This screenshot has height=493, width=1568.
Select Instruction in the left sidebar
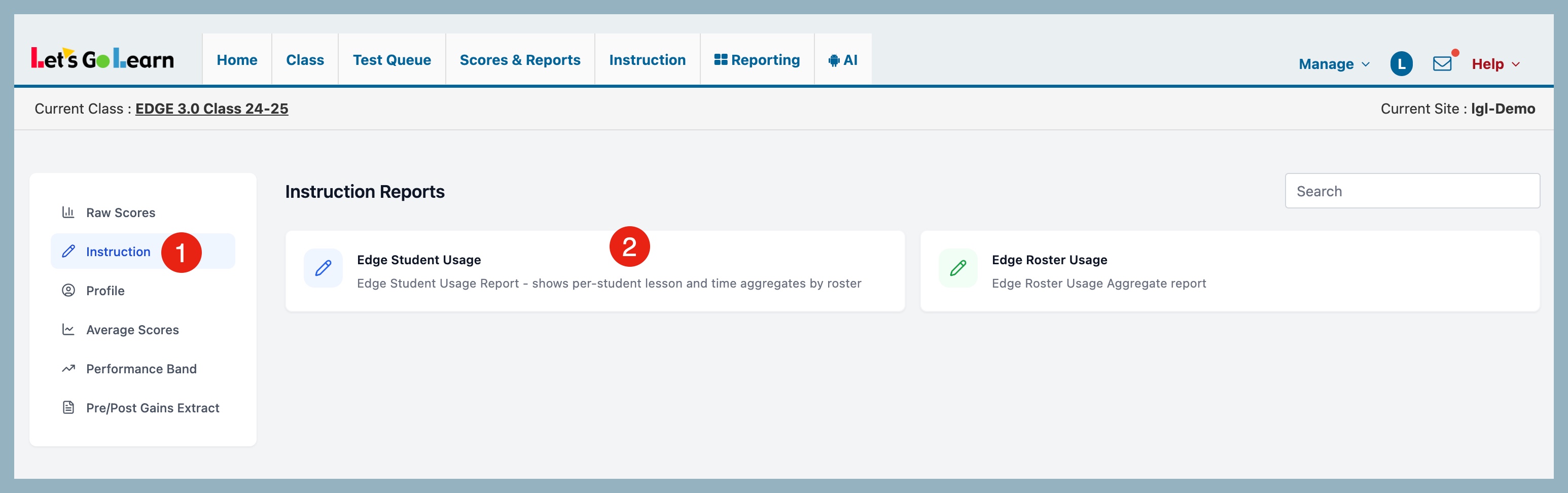(x=118, y=252)
